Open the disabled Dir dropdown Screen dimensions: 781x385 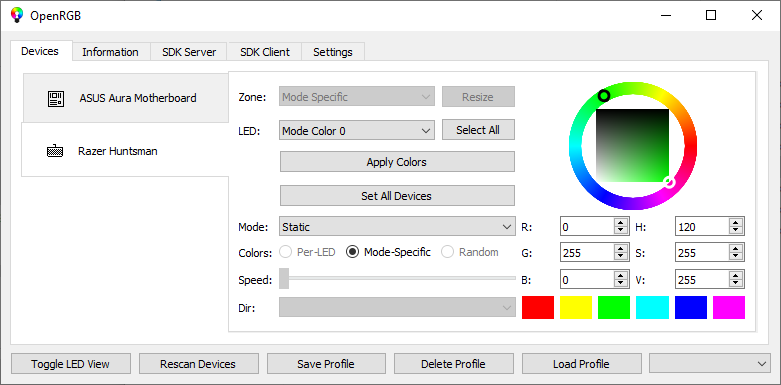[397, 307]
